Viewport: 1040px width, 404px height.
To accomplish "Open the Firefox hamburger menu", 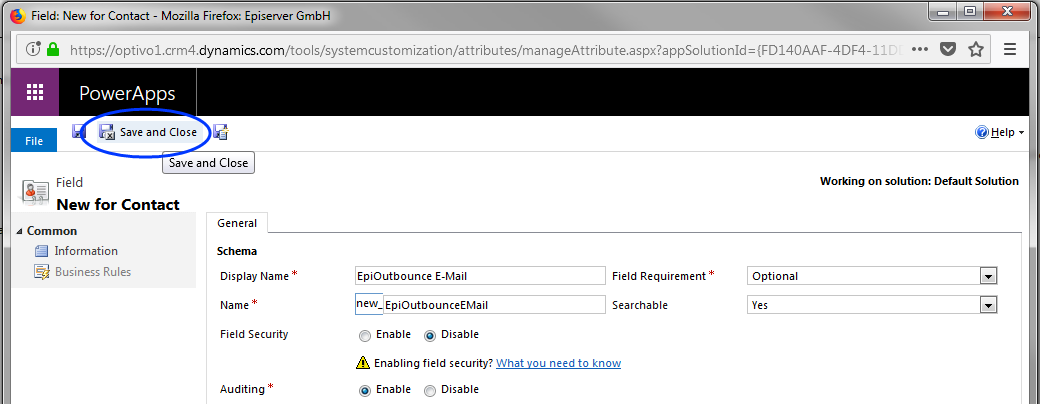I will pyautogui.click(x=1010, y=49).
